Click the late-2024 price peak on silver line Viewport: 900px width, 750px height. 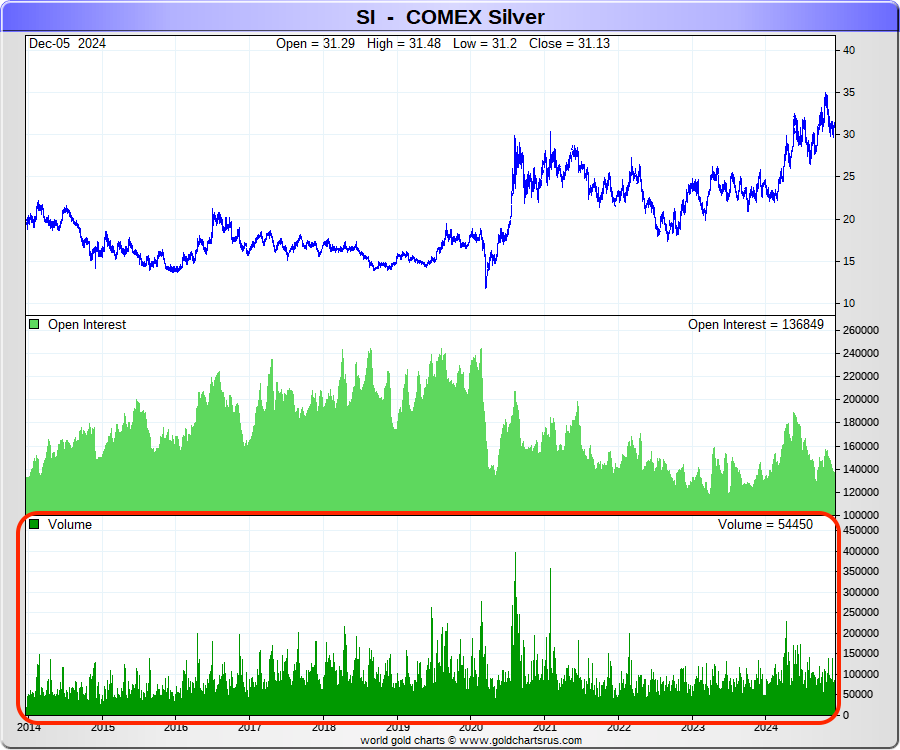826,95
